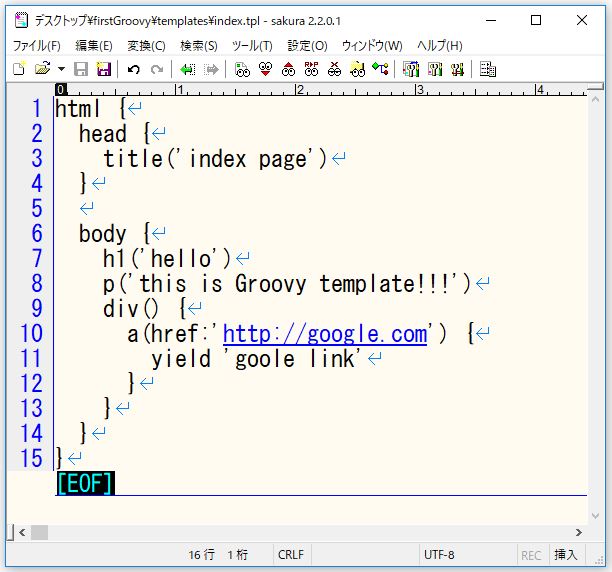Click 'yield' keyword on line 11
Viewport: 612px width, 572px height.
(x=181, y=359)
